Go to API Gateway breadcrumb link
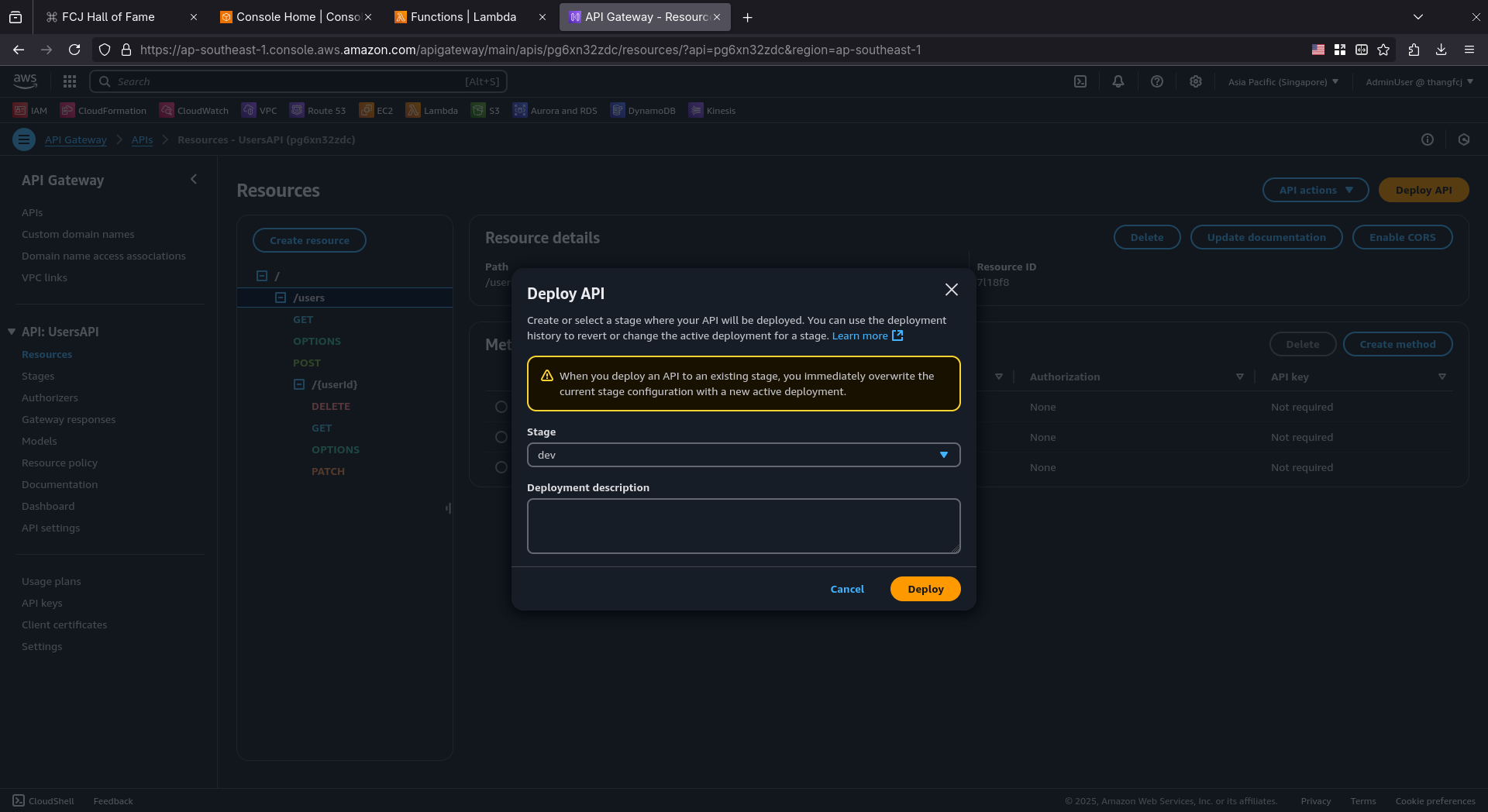 click(x=75, y=139)
